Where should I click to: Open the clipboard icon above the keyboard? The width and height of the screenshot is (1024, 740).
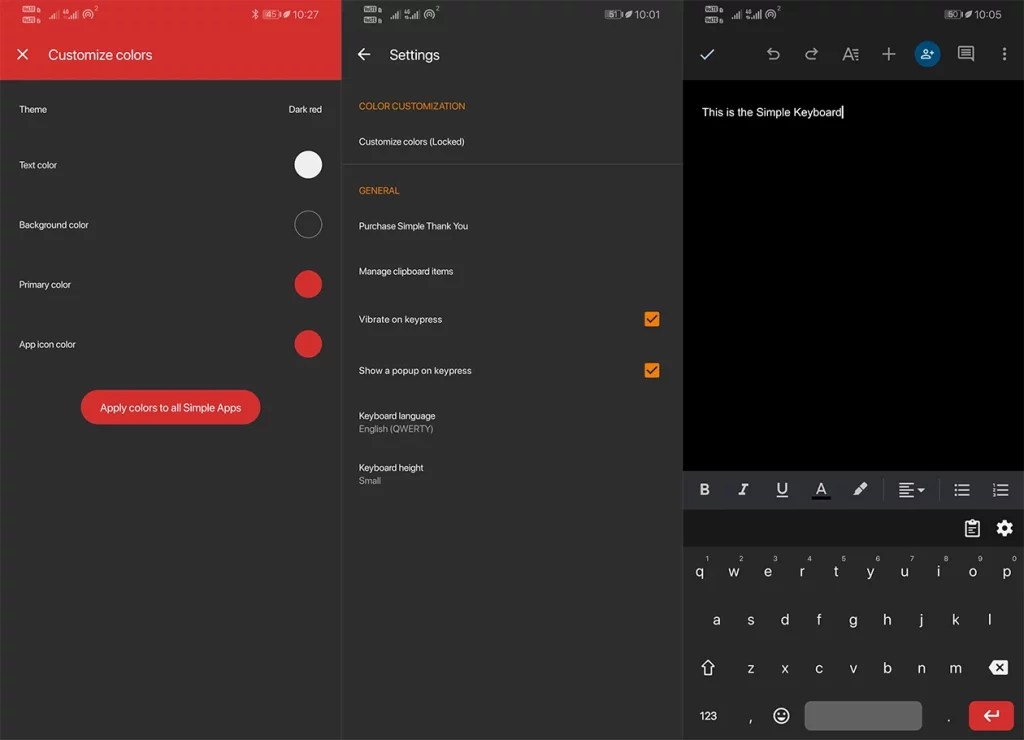pos(972,528)
